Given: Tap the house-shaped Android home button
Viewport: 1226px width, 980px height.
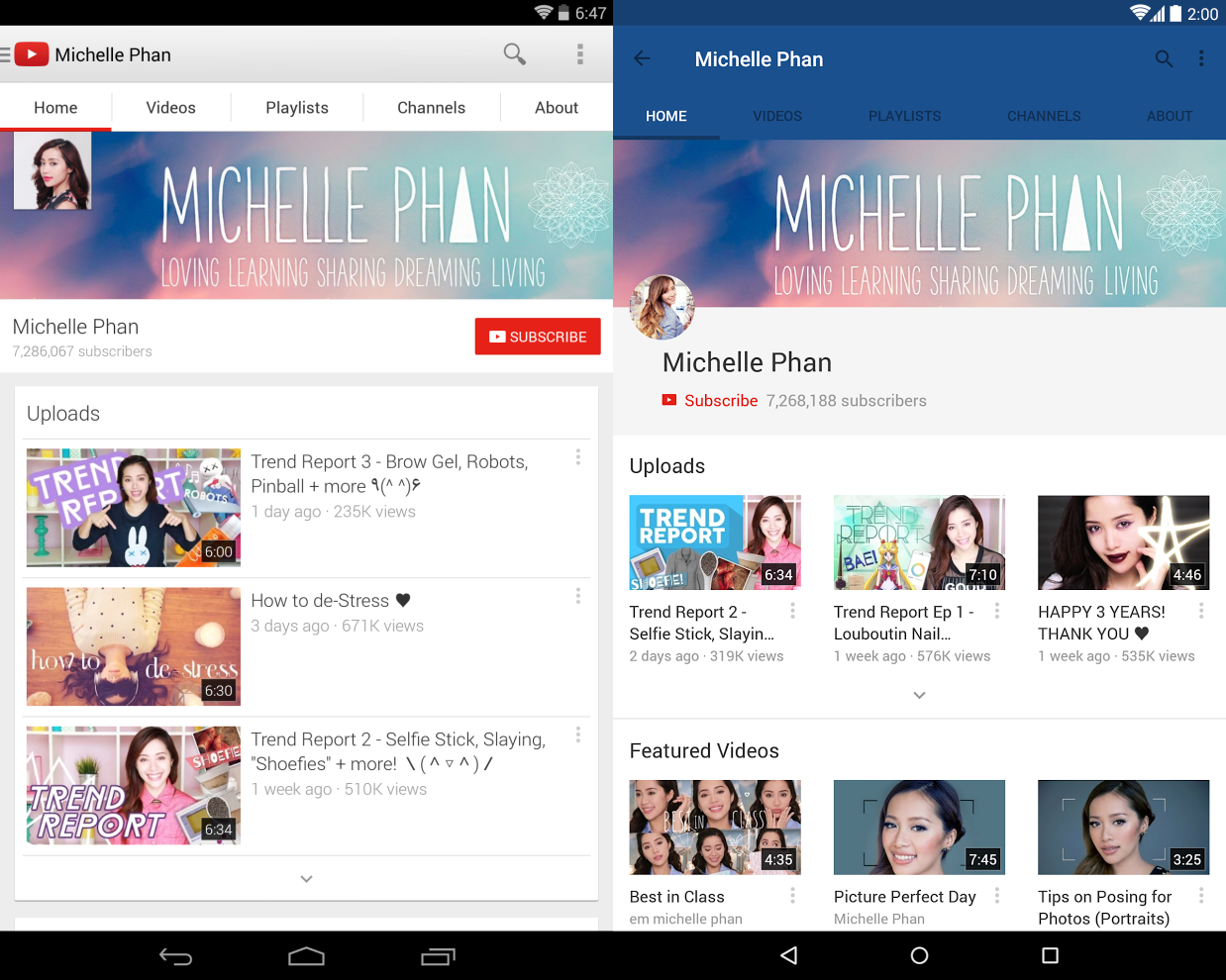Looking at the screenshot, I should (x=306, y=955).
